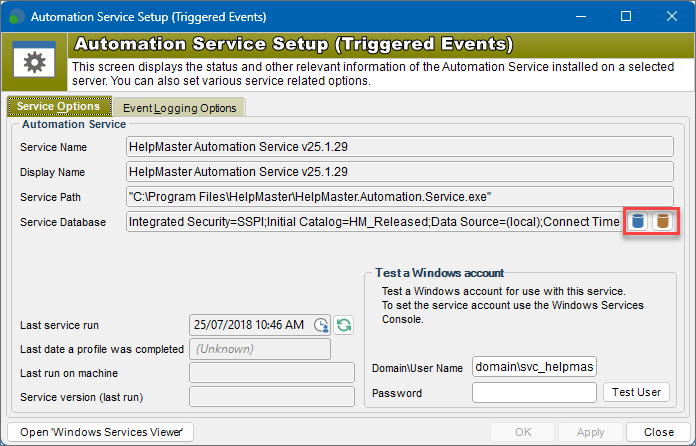Click the Close button
Screen dimensions: 696x446
click(659, 432)
